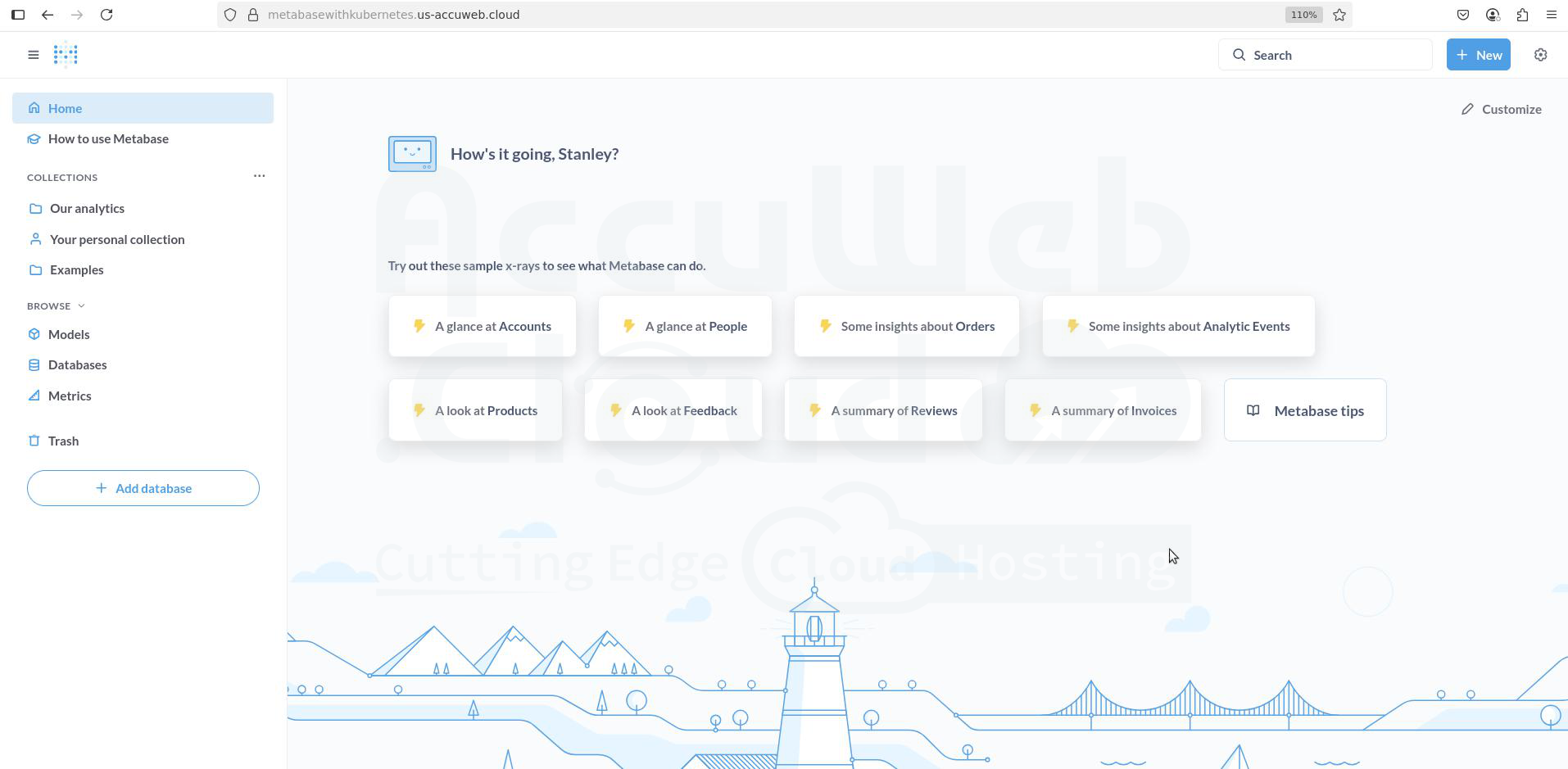Browse Metrics in the sidebar
Screen dimensions: 1568x769
(x=143, y=396)
